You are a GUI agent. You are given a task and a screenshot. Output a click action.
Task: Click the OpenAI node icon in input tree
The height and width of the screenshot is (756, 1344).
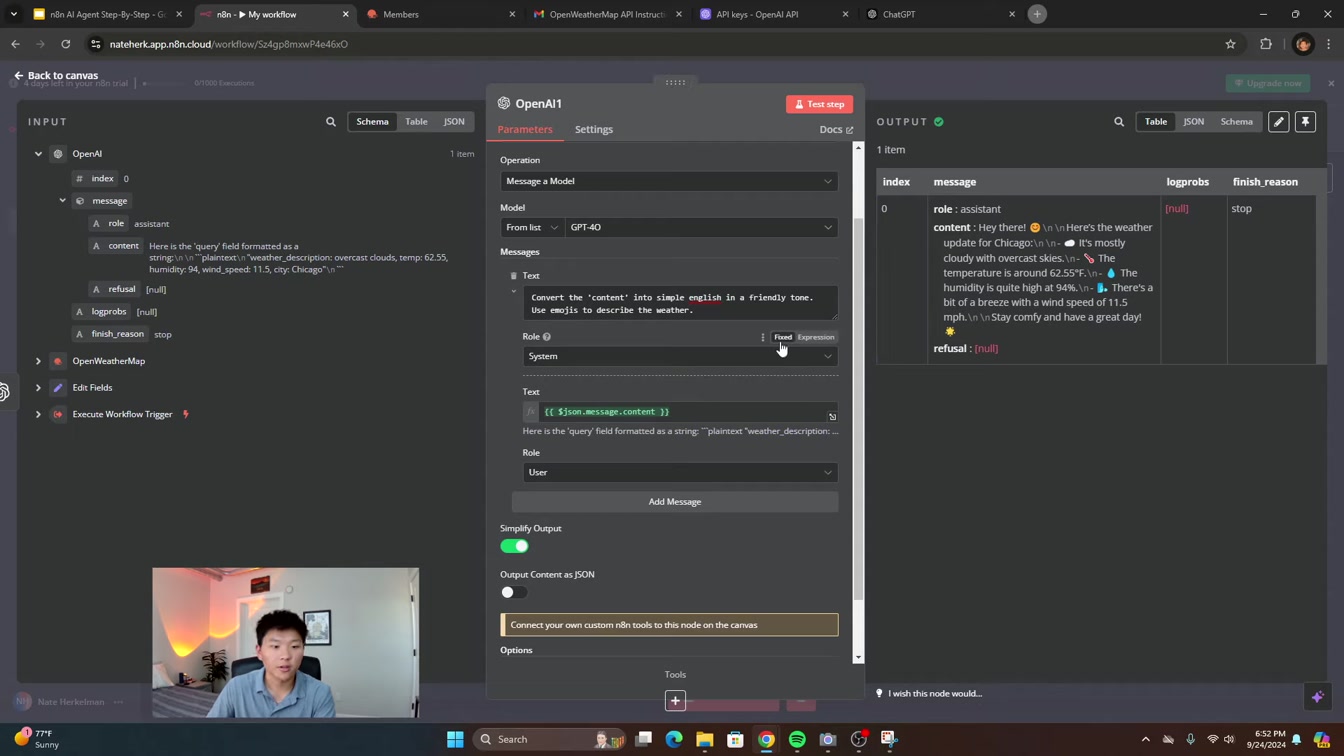[58, 154]
